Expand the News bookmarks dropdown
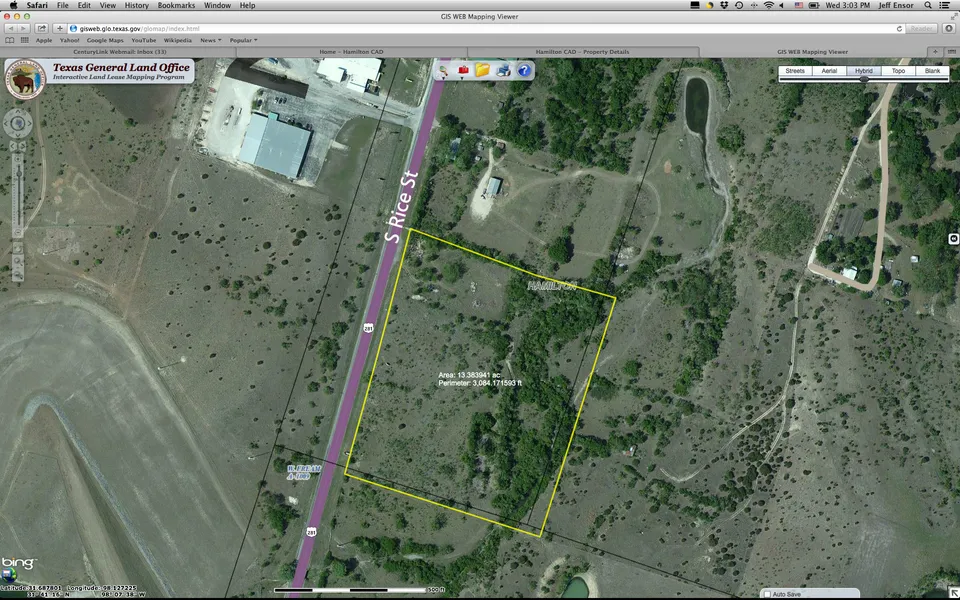This screenshot has height=600, width=960. click(210, 40)
